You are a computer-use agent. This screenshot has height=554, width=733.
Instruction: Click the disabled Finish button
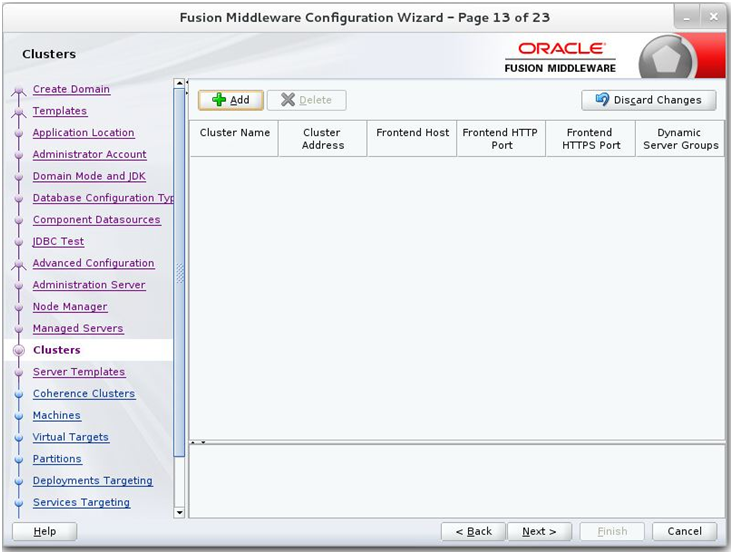coord(612,532)
